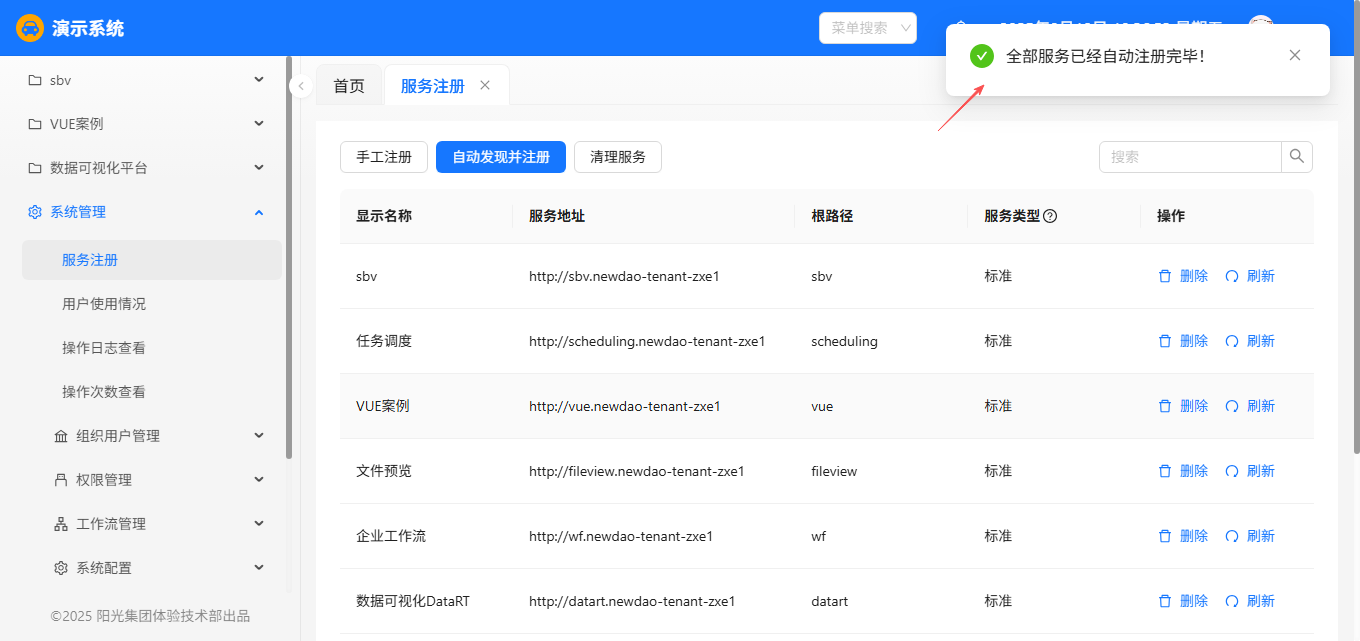This screenshot has width=1360, height=641.
Task: Collapse sidebar using the arrow handle
Action: click(301, 87)
